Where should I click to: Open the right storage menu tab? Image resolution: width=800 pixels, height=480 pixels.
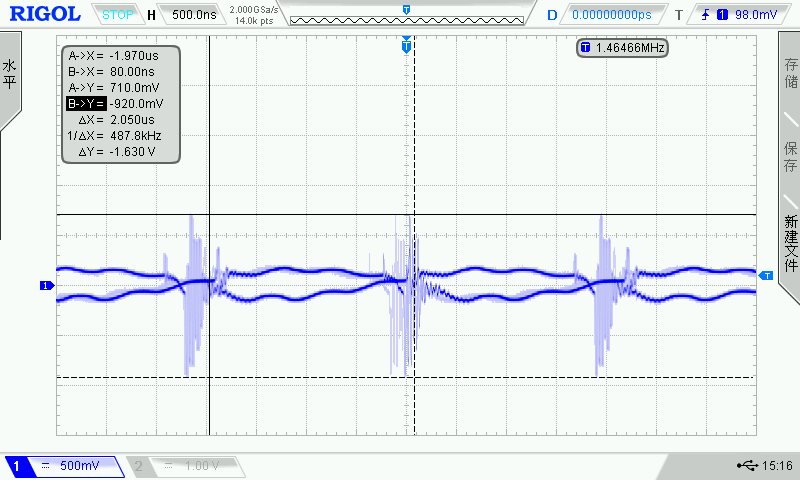[x=790, y=73]
